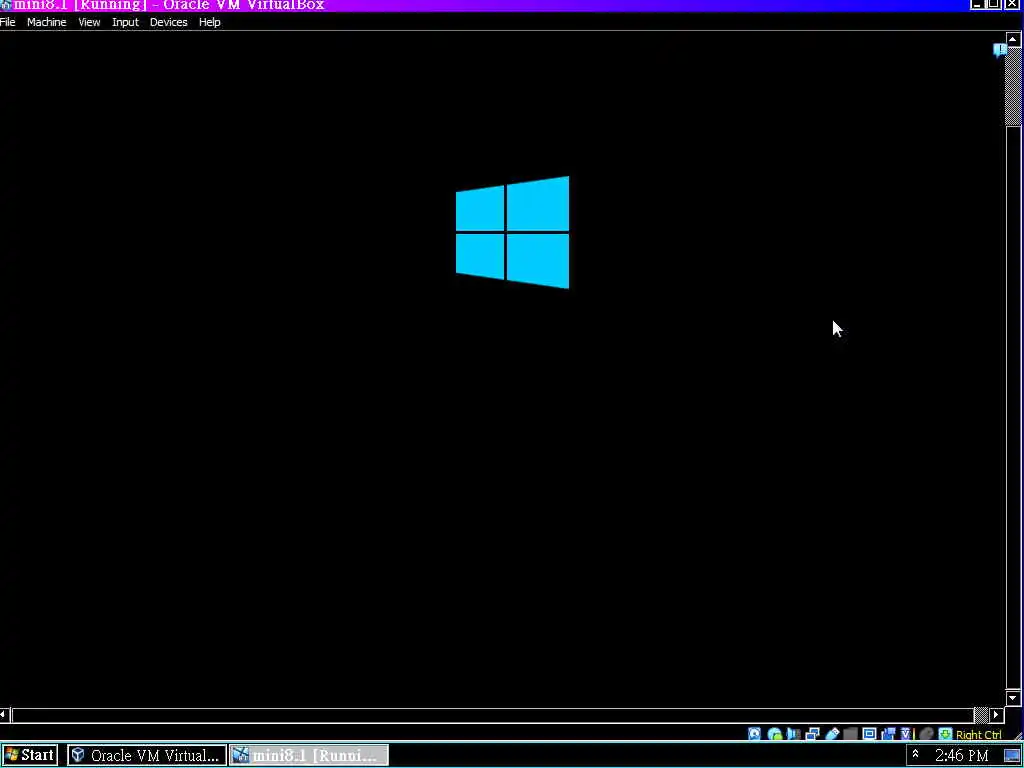
Task: Select the mini8.1 [Running] taskbar button
Action: pos(309,756)
